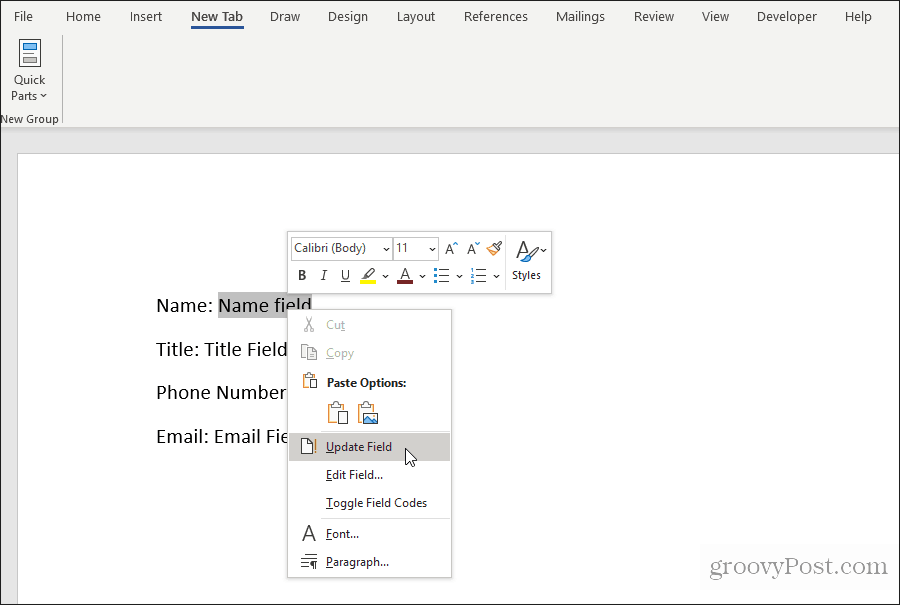This screenshot has width=900, height=605.
Task: Click the Title Field text in the document
Action: 243,349
